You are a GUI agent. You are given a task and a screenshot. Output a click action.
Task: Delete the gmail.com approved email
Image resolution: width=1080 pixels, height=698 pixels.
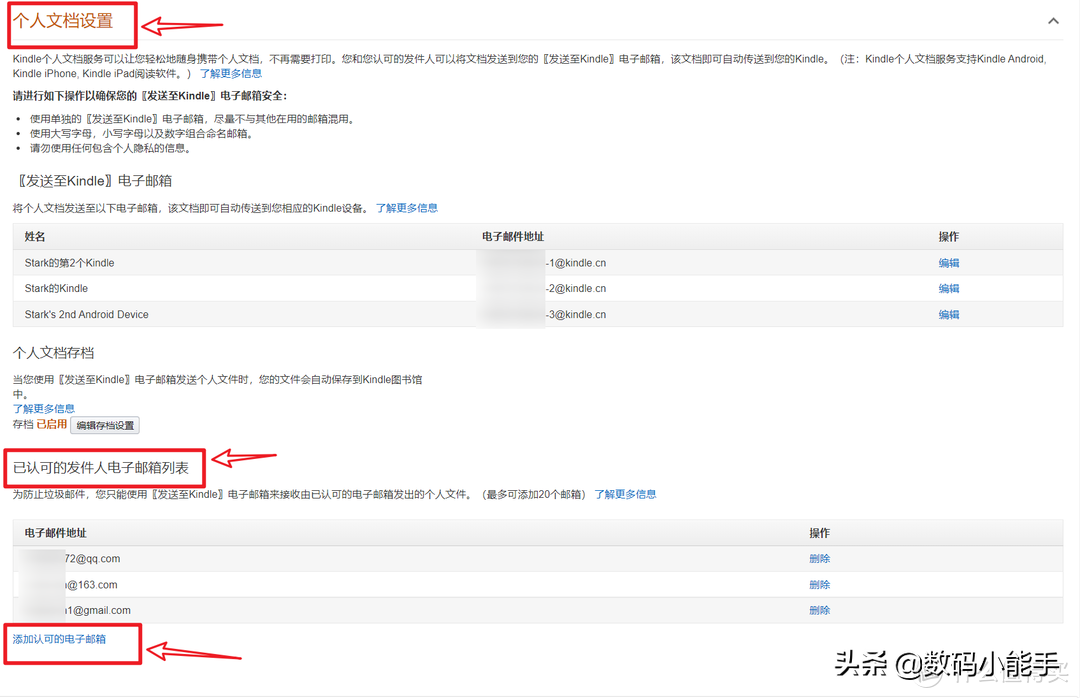pyautogui.click(x=820, y=610)
